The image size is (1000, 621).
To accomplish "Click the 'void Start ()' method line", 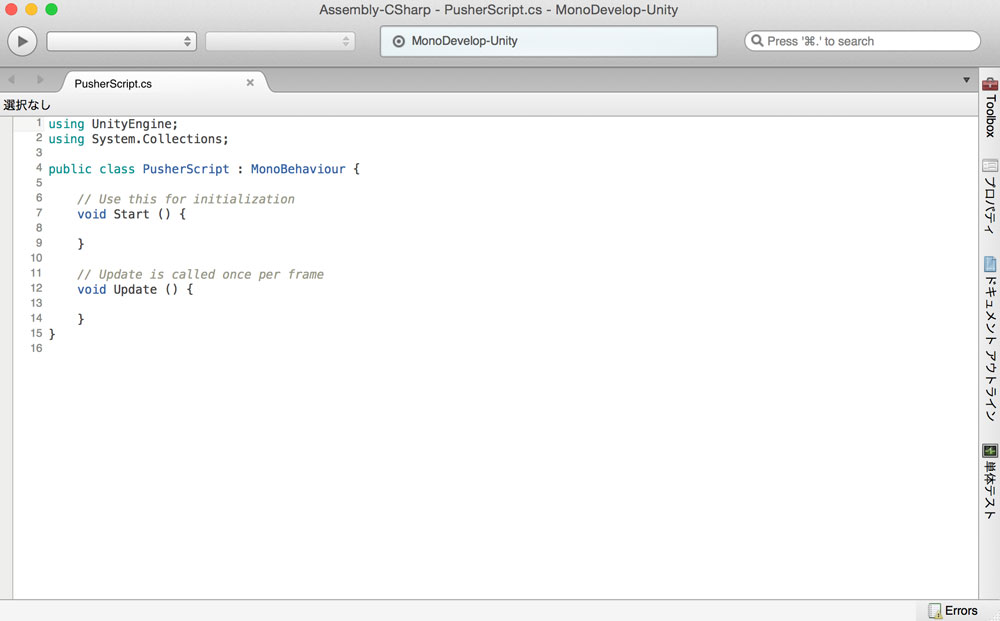I will point(131,214).
